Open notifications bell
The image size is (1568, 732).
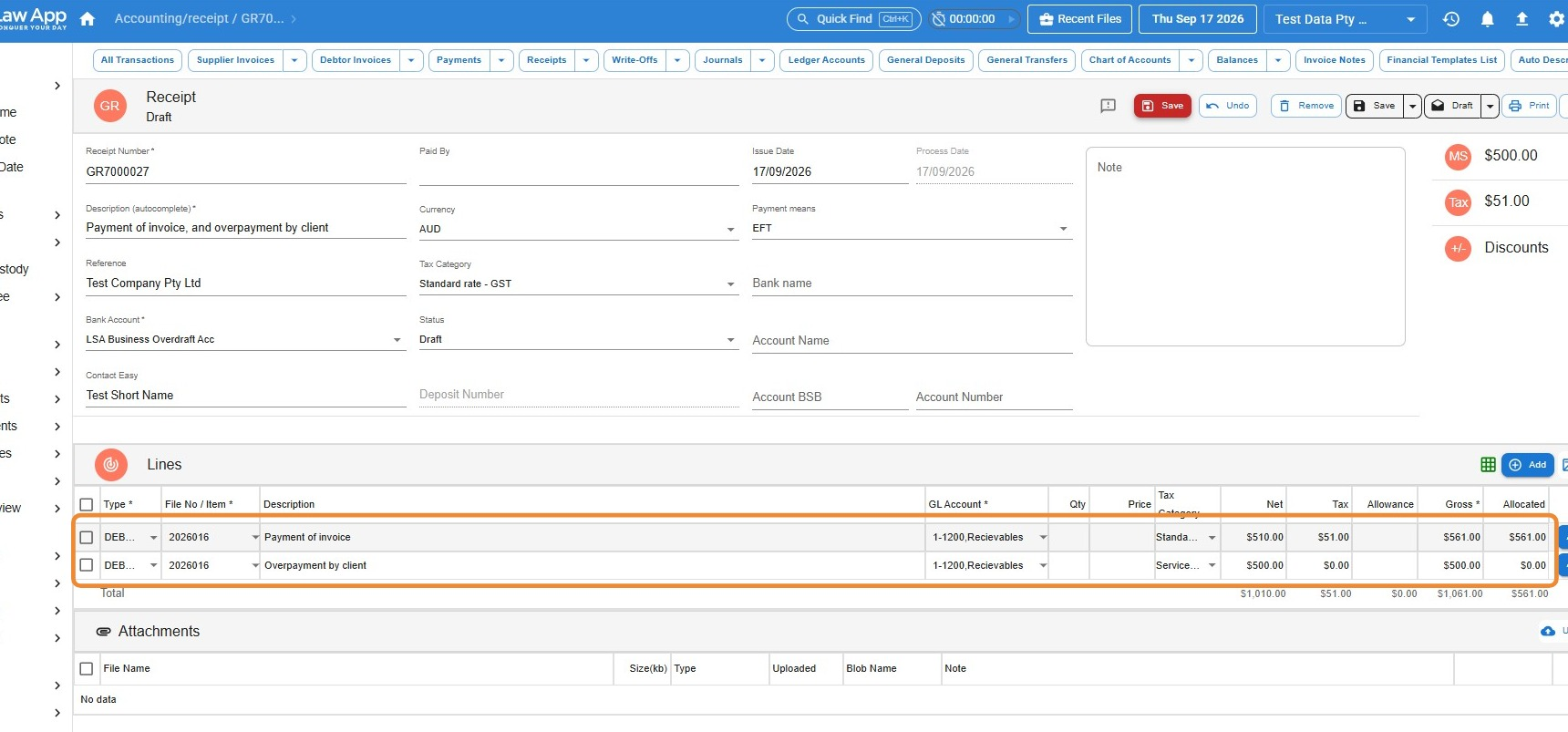[1487, 19]
